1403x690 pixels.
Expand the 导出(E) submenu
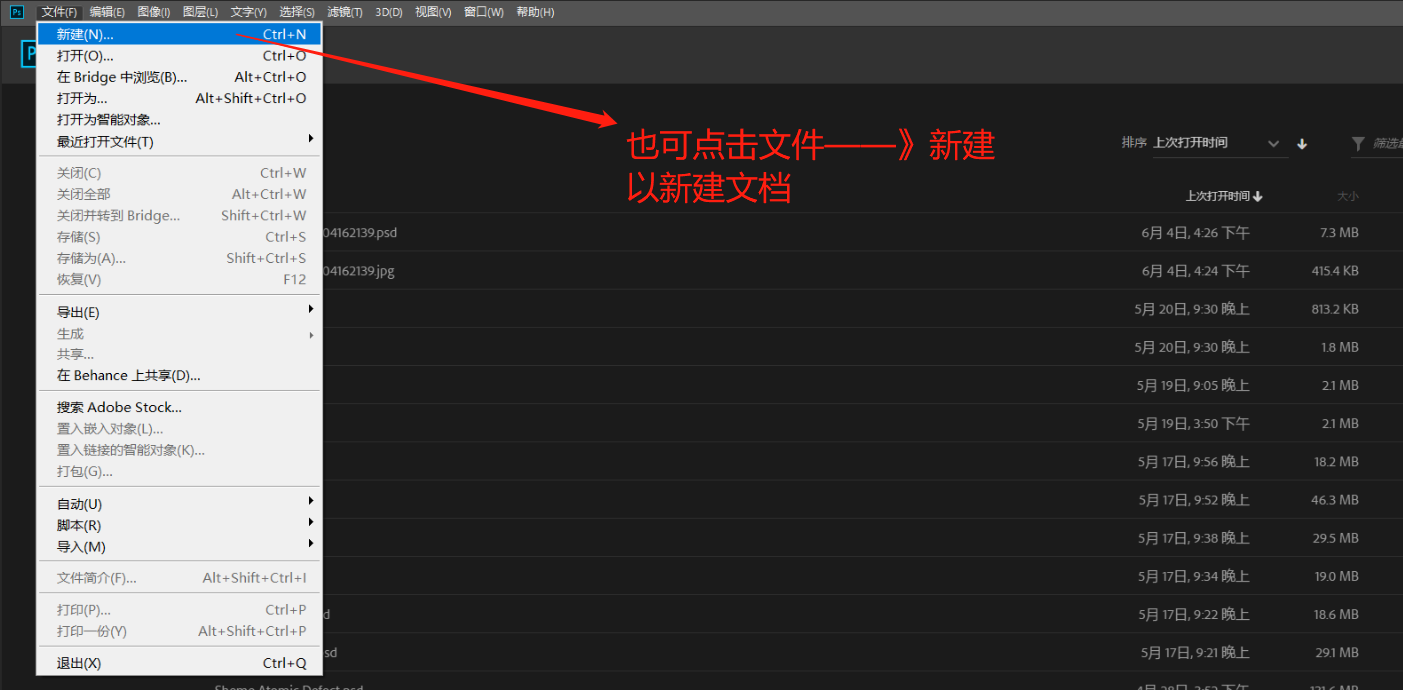[179, 312]
